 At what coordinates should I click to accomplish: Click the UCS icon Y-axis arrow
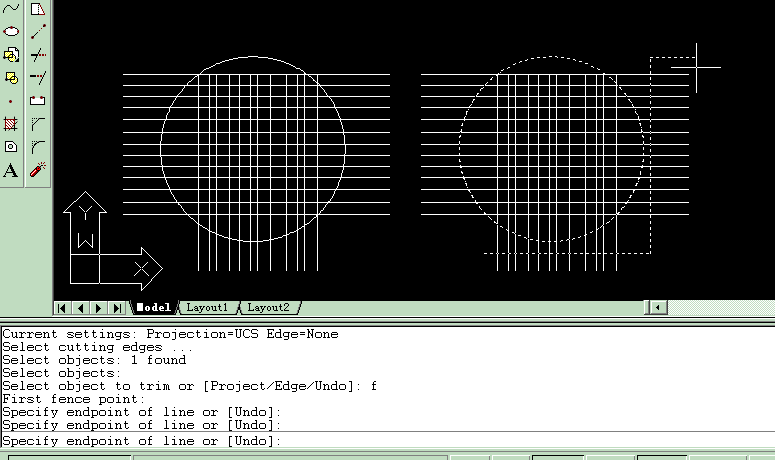(x=85, y=222)
